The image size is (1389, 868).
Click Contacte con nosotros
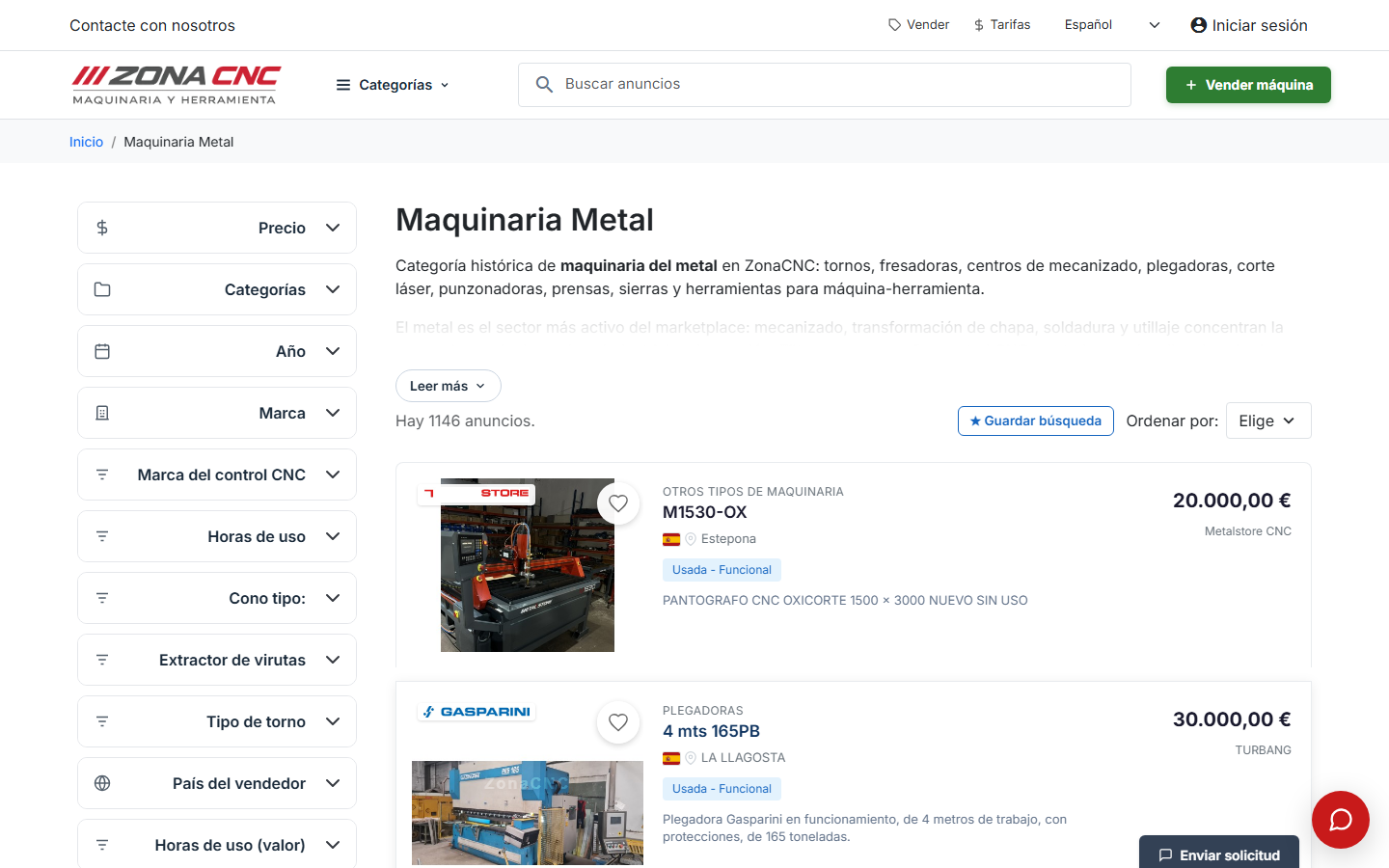click(152, 25)
